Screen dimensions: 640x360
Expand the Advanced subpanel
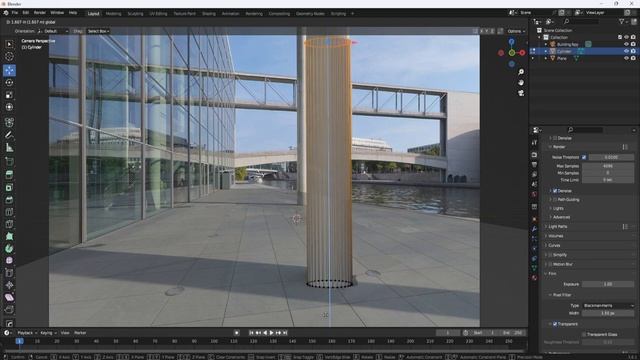550,217
